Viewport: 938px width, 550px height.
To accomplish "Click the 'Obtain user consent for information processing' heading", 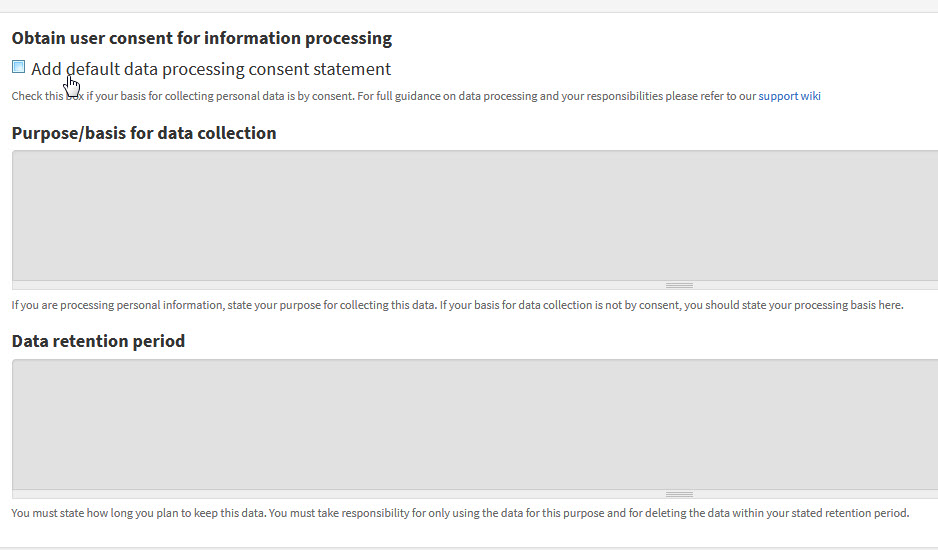I will [202, 38].
